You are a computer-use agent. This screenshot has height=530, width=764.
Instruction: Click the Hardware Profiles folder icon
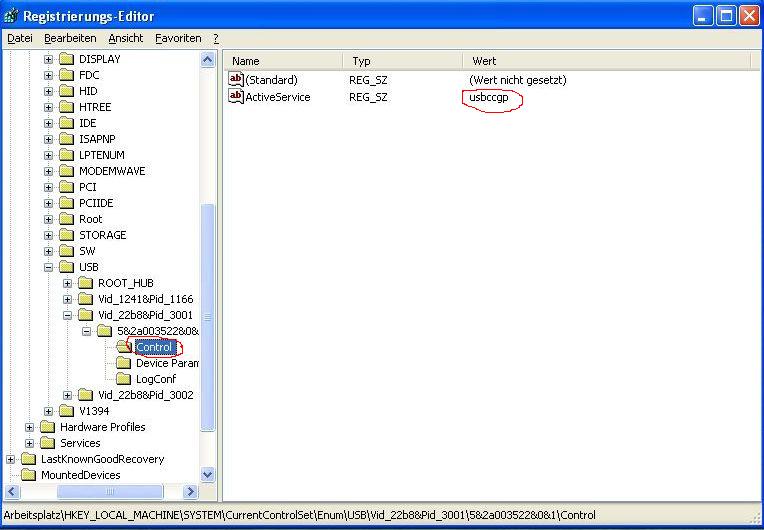(x=47, y=427)
